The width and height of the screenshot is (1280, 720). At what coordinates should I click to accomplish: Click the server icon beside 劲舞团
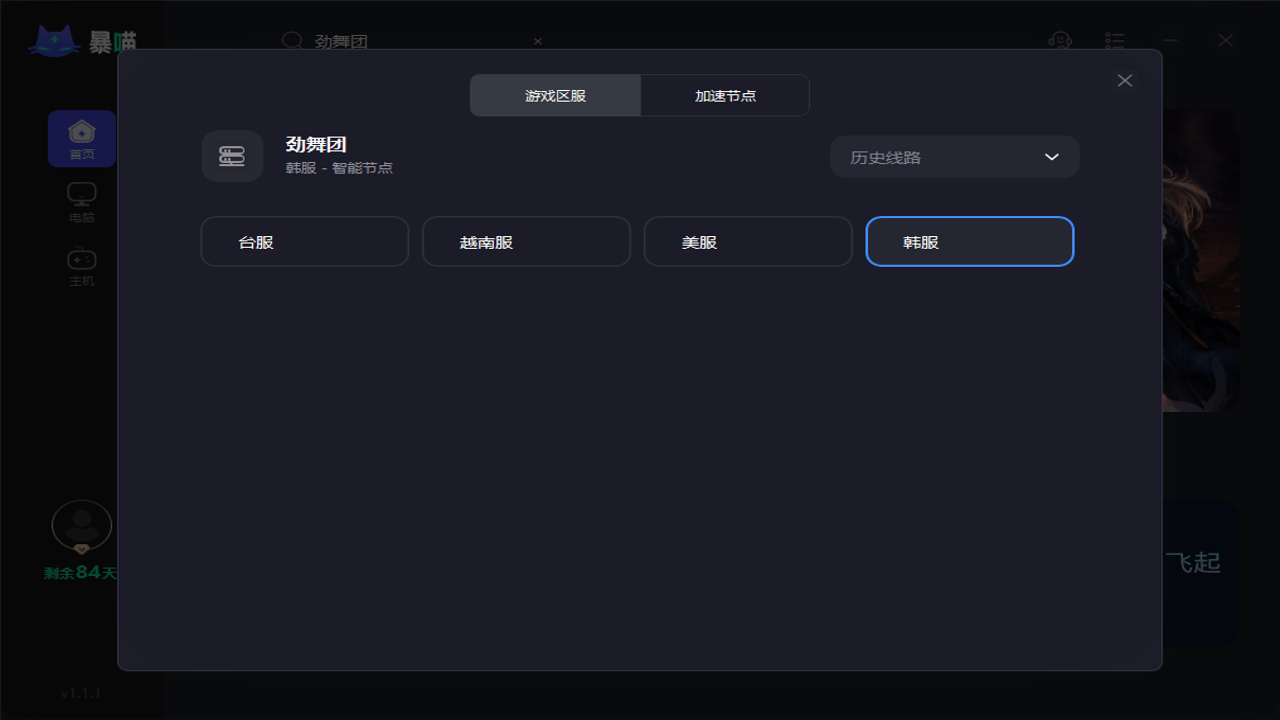point(232,156)
